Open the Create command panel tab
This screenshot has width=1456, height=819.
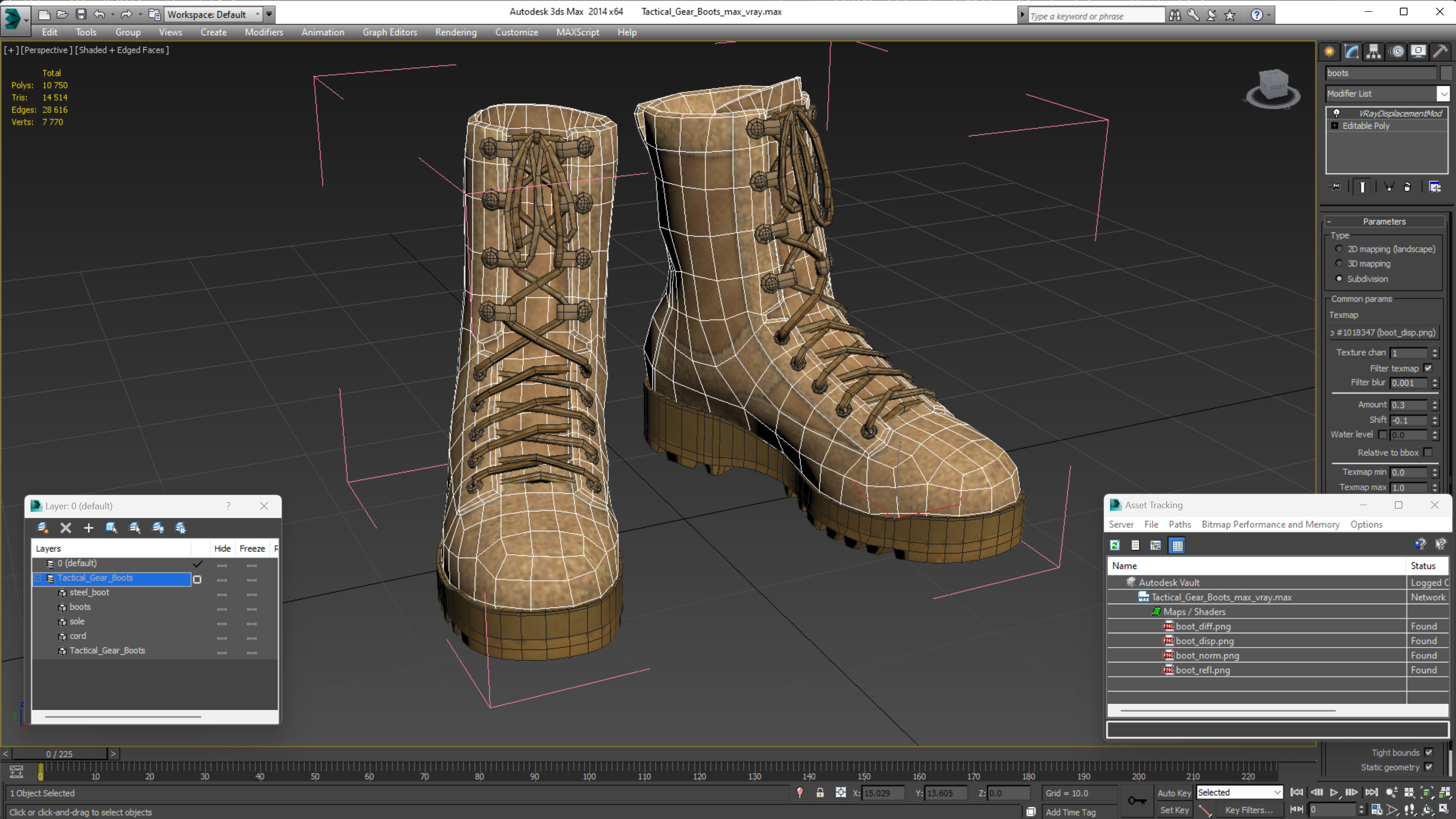click(1329, 52)
